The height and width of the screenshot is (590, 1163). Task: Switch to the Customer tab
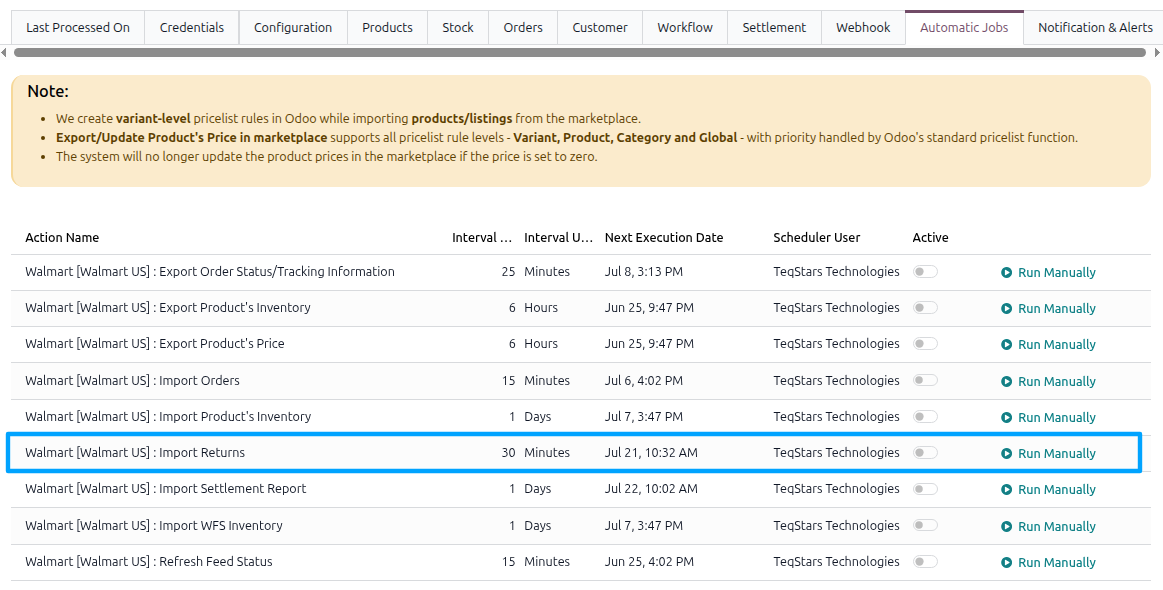(600, 27)
